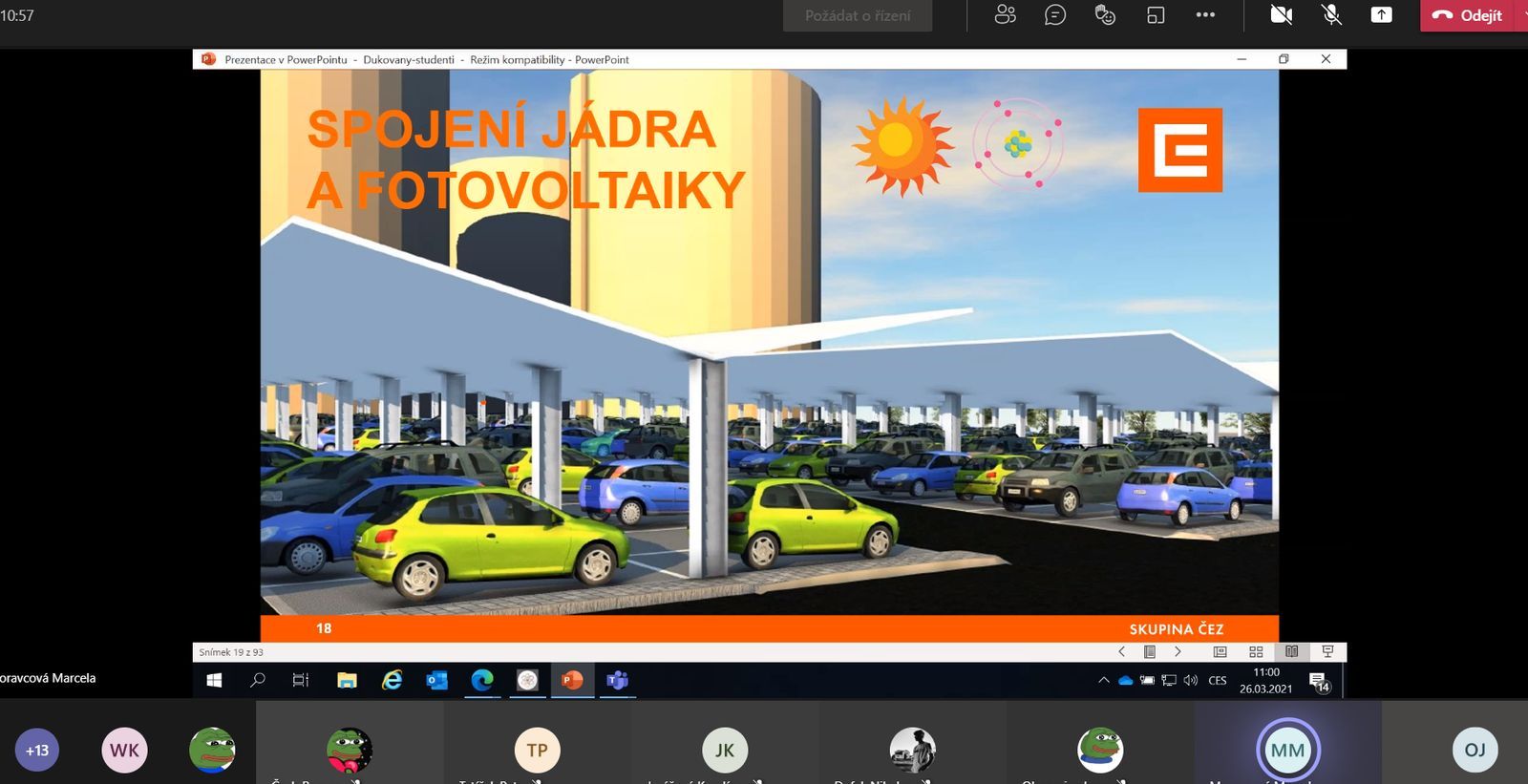The height and width of the screenshot is (784, 1528).
Task: Expand hidden system tray icons
Action: pyautogui.click(x=1103, y=680)
